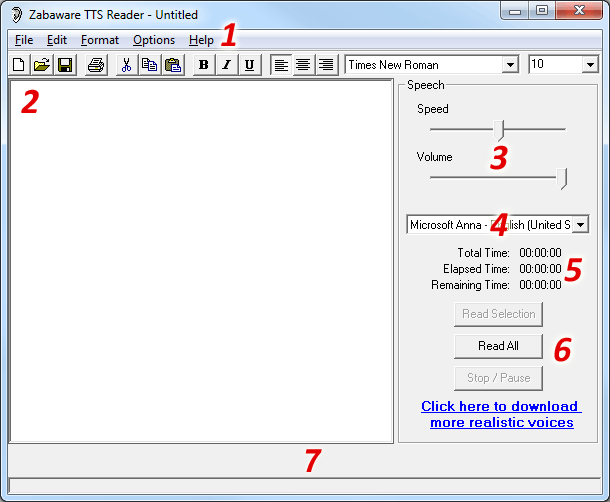Viewport: 610px width, 502px height.
Task: Click the Volume slider thumb
Action: tap(561, 179)
